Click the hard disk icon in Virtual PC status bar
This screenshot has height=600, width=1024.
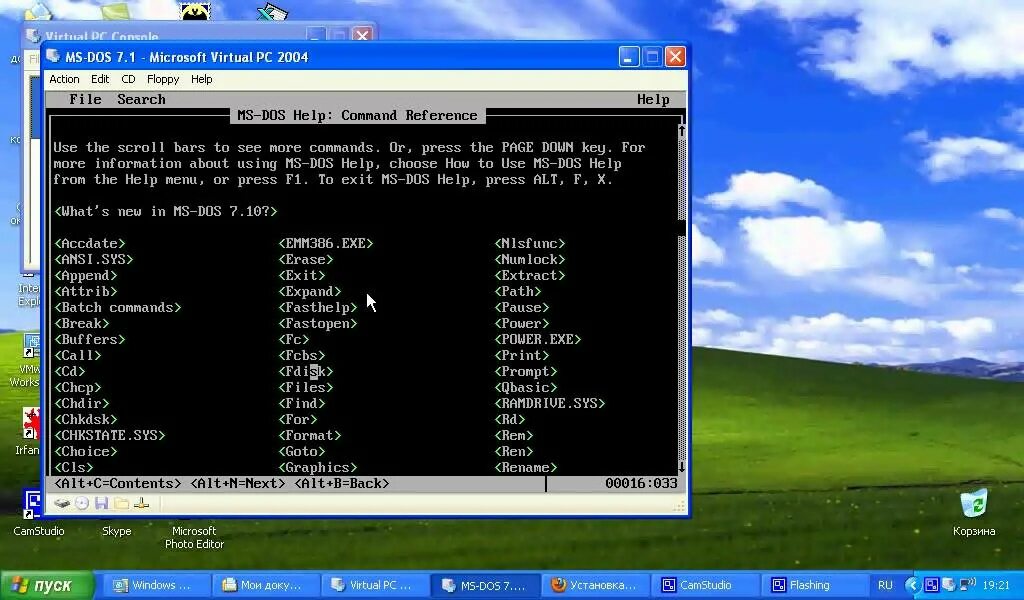click(x=61, y=503)
